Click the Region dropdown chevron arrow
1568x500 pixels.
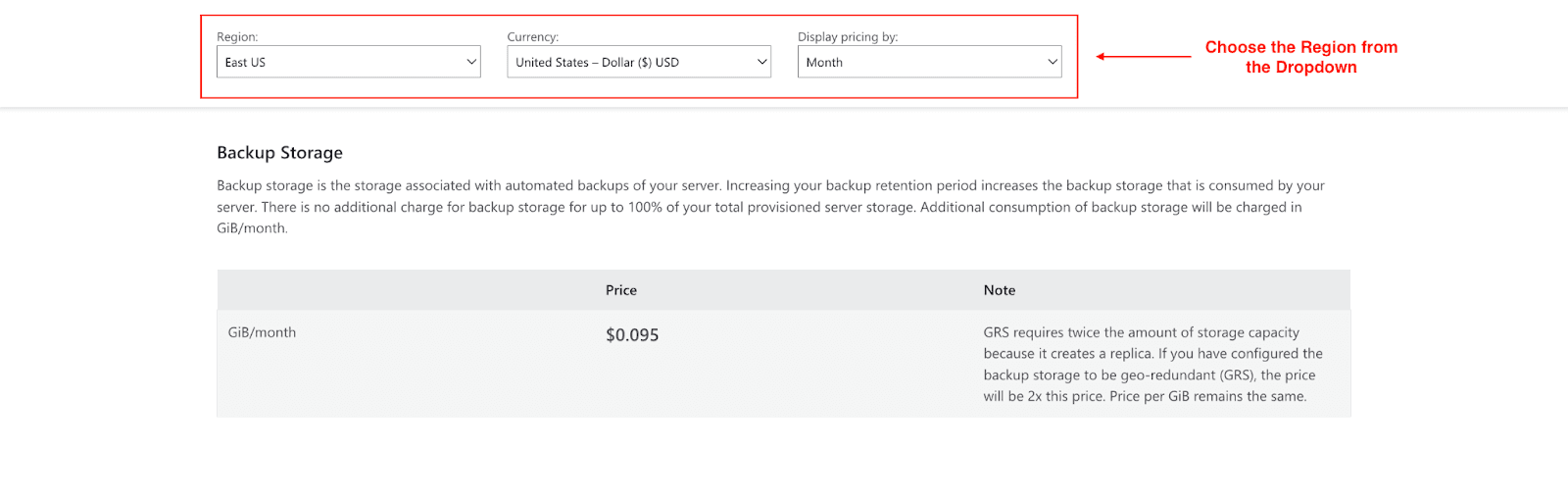471,62
